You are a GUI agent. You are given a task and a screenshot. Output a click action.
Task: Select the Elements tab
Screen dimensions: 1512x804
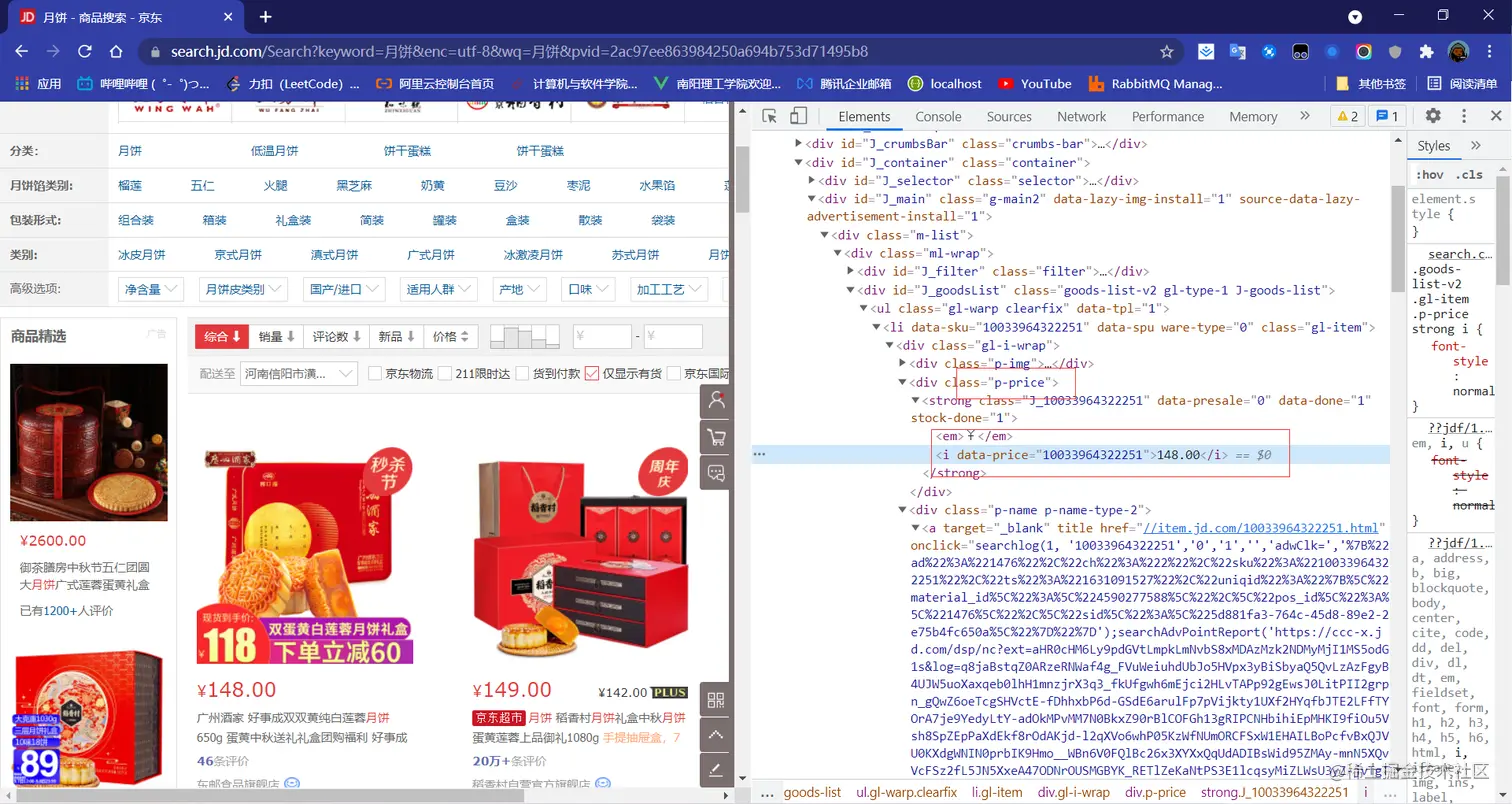click(x=864, y=116)
